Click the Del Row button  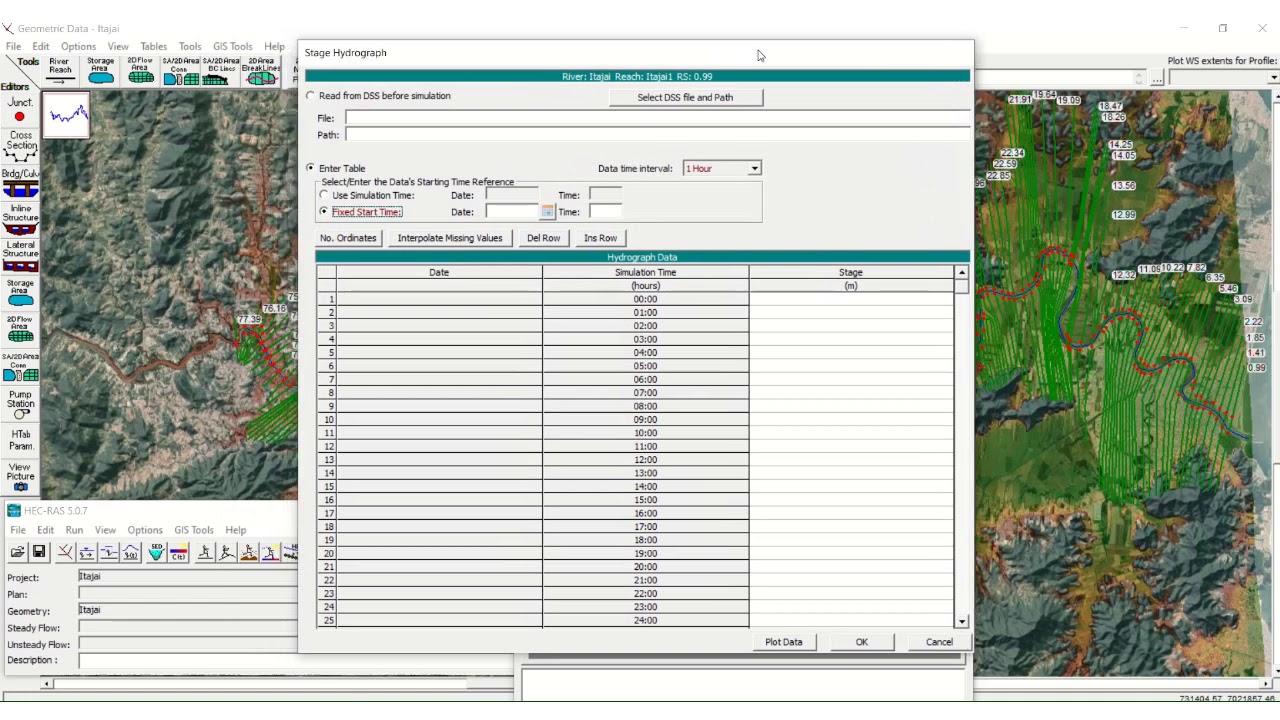pos(543,238)
